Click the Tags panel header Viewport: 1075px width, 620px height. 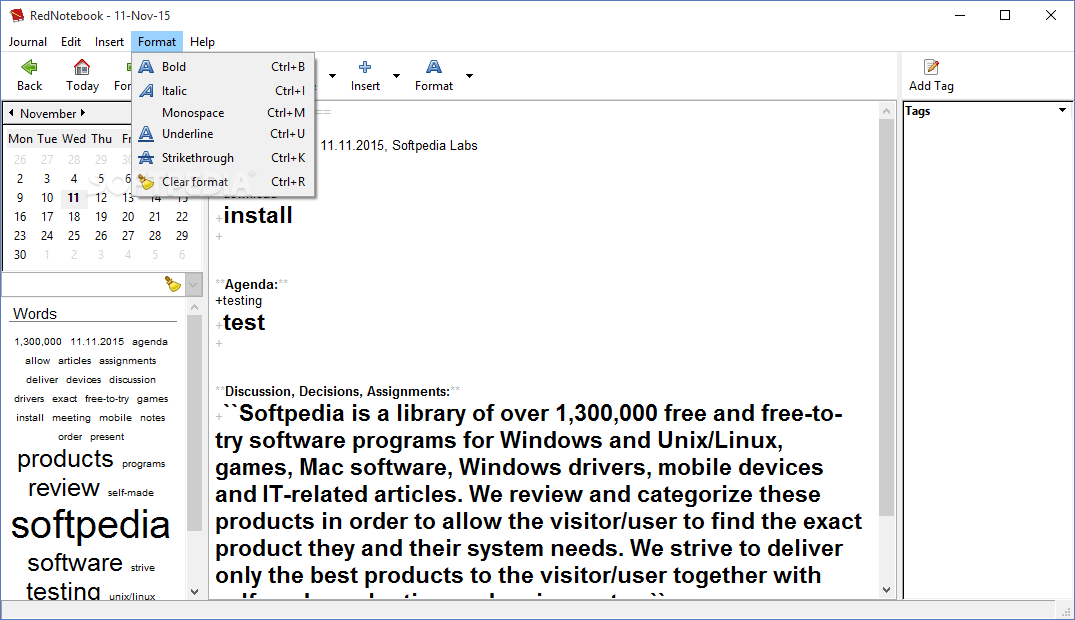click(x=986, y=110)
